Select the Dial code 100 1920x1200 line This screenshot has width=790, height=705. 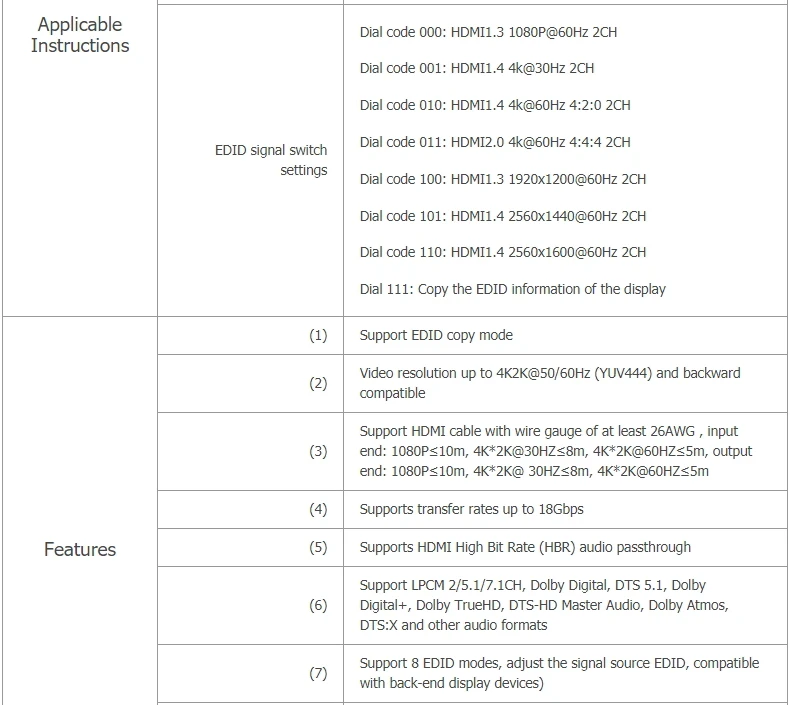503,179
